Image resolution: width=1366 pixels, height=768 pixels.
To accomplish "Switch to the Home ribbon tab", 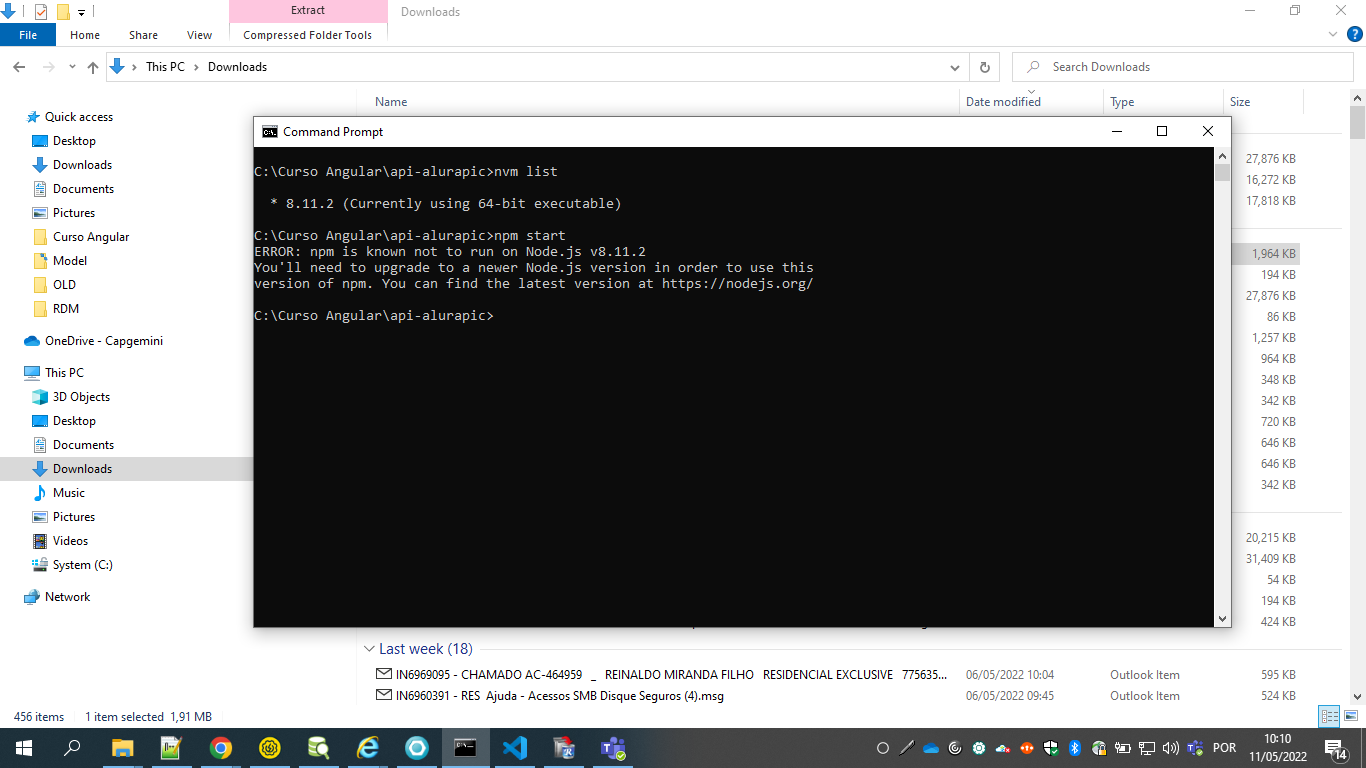I will point(85,35).
